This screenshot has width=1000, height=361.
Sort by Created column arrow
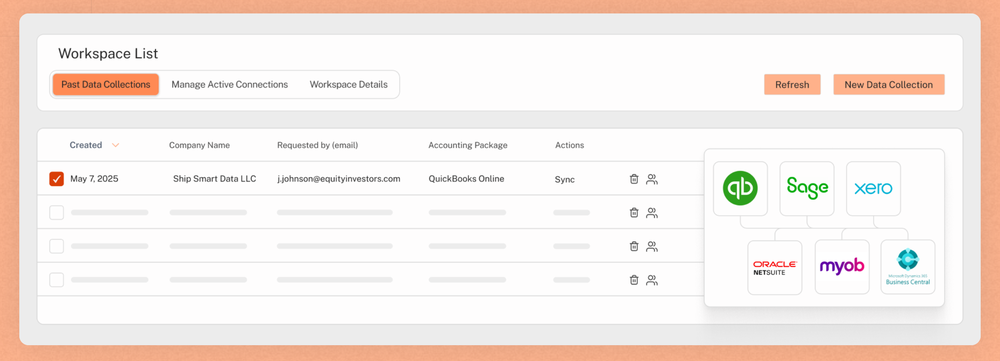click(x=115, y=145)
